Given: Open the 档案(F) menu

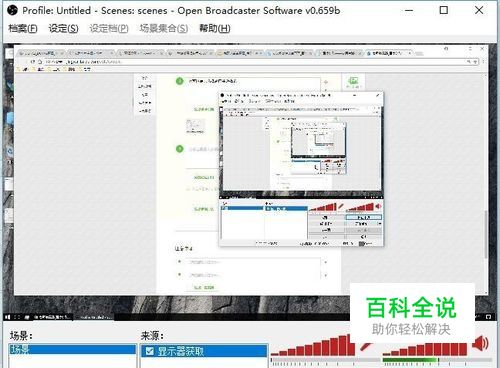Looking at the screenshot, I should [23, 29].
